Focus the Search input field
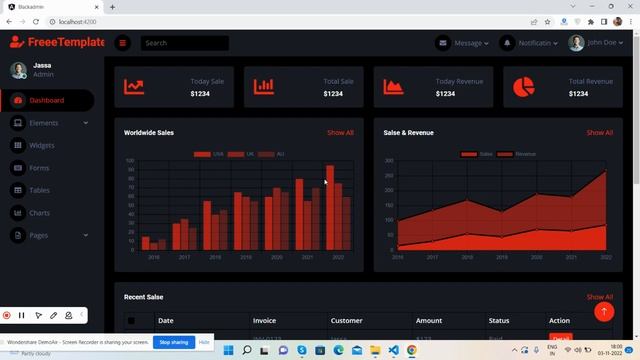 [184, 43]
